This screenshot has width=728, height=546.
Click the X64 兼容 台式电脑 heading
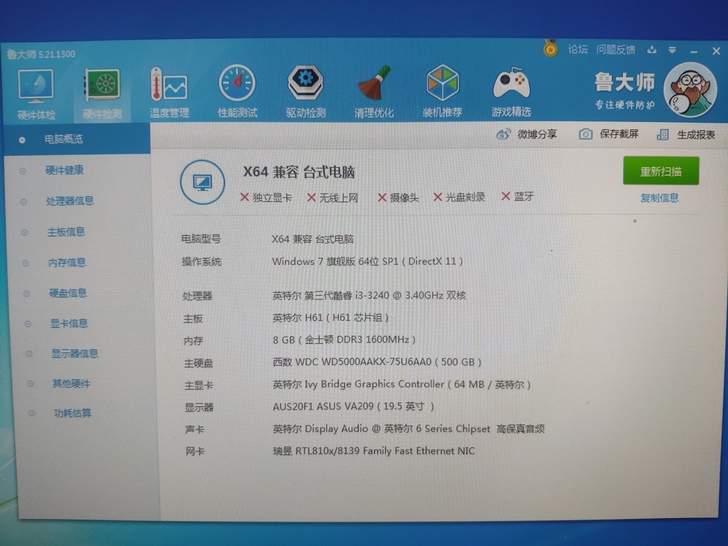coord(299,172)
